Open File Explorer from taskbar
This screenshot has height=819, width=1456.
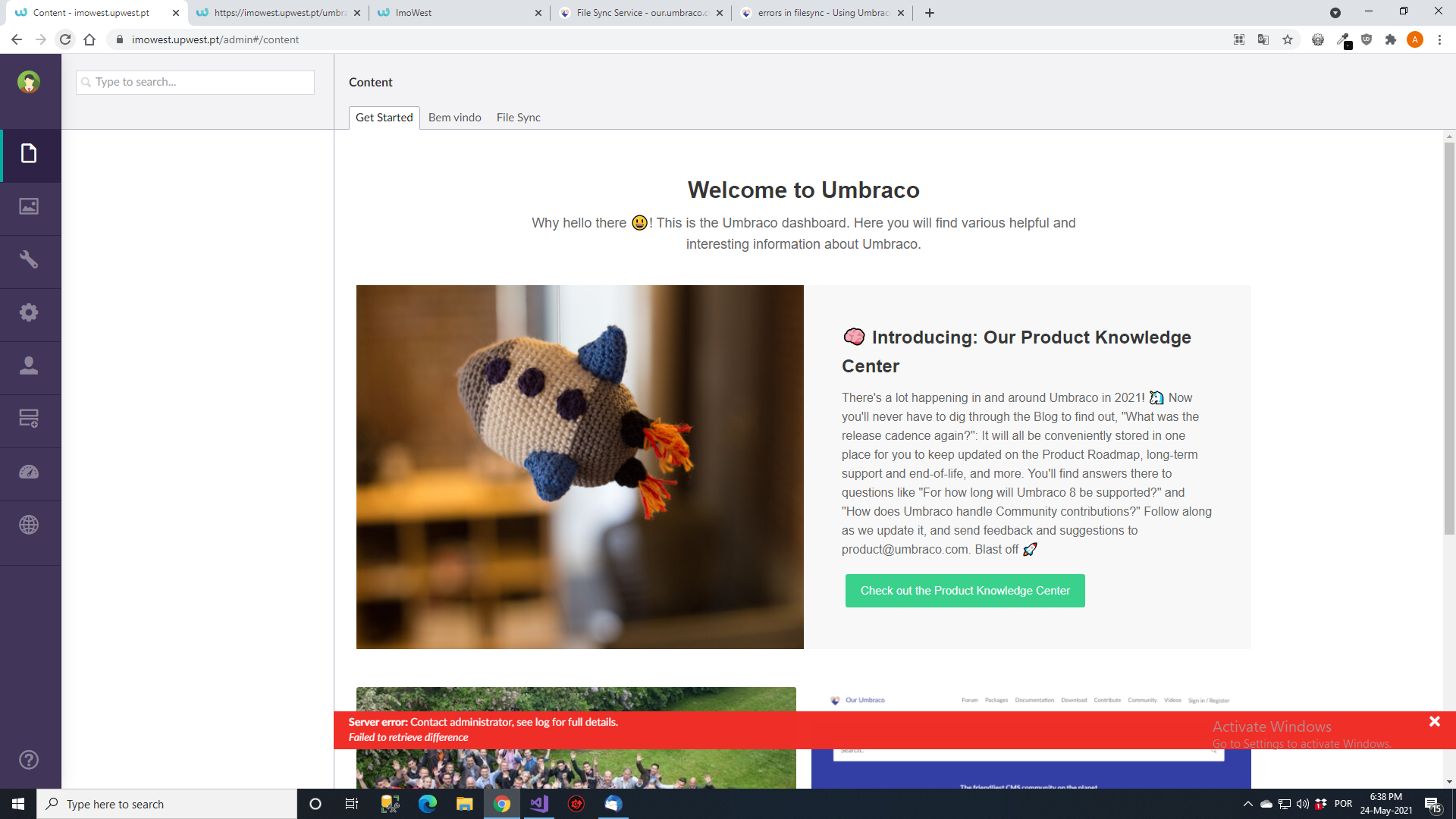pos(465,804)
